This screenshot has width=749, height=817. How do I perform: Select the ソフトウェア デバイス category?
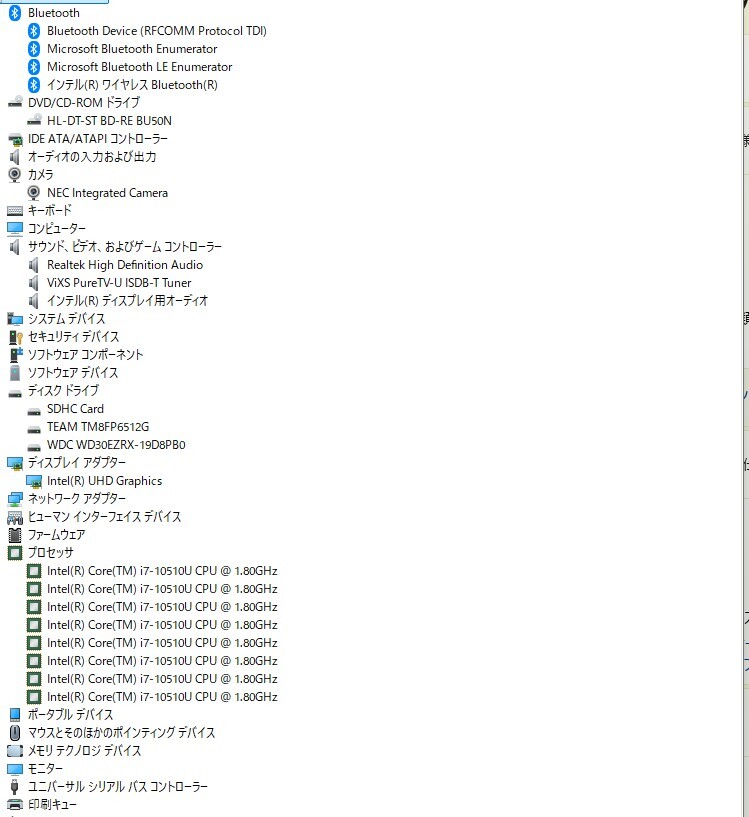pos(73,373)
